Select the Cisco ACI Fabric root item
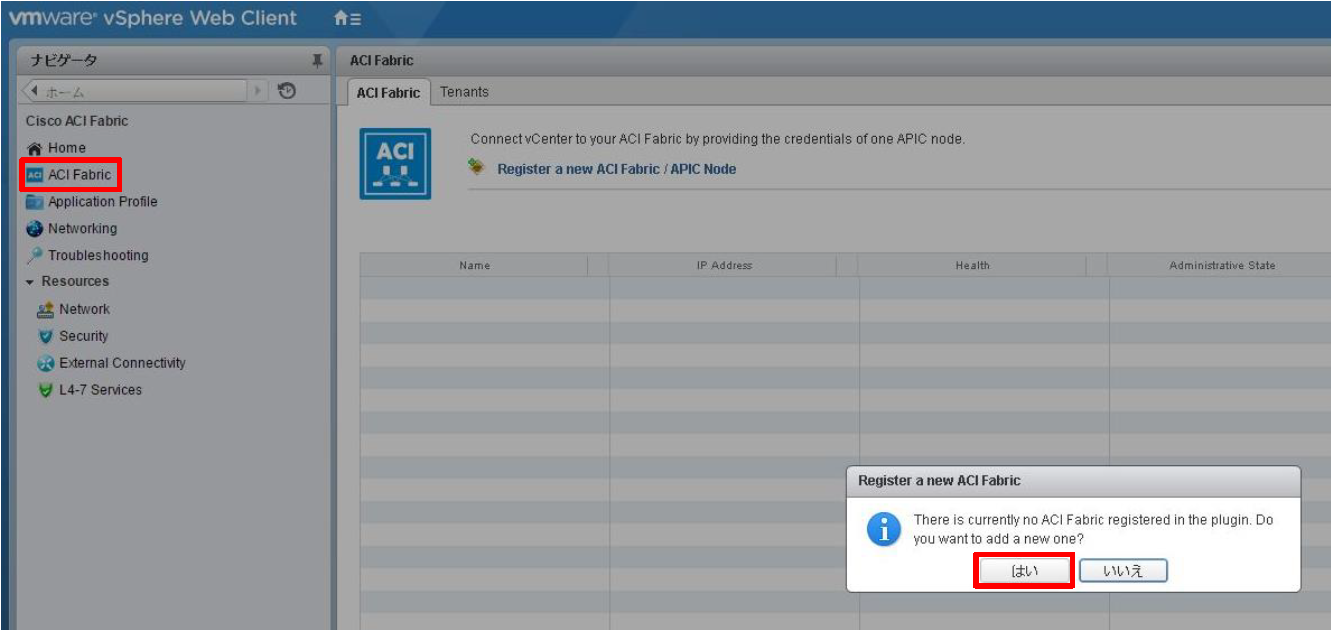This screenshot has height=635, width=1335. pyautogui.click(x=76, y=120)
